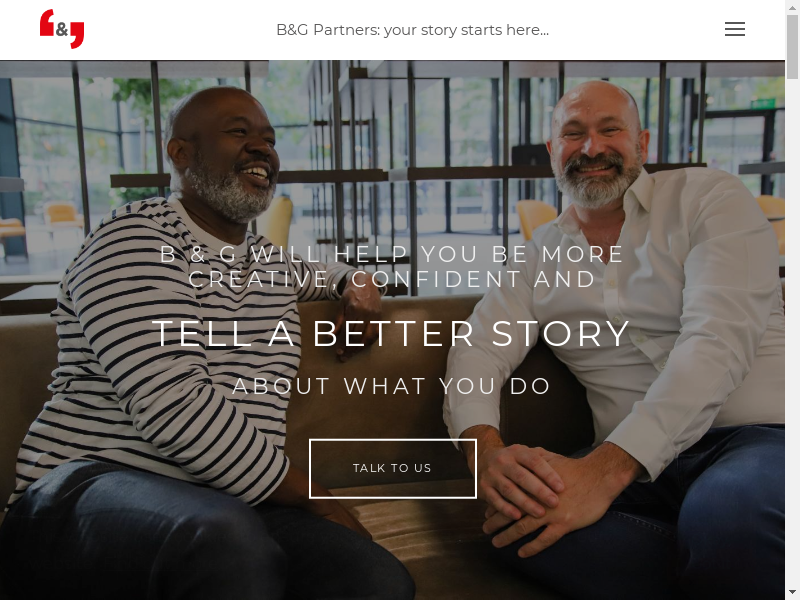800x600 pixels.
Task: Click the red opening quote mark in logo
Action: click(x=47, y=22)
